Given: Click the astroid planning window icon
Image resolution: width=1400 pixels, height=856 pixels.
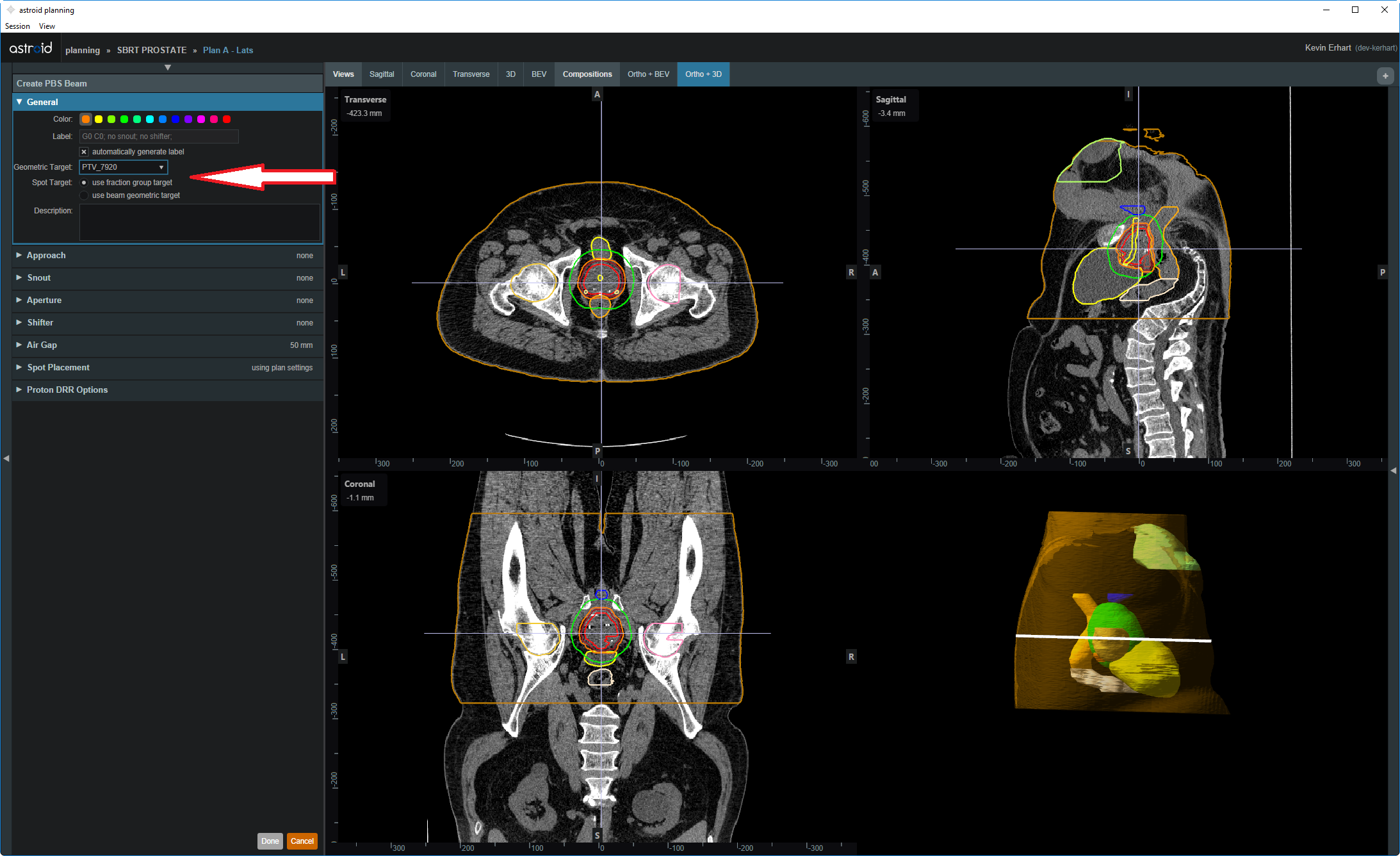Looking at the screenshot, I should pos(10,10).
